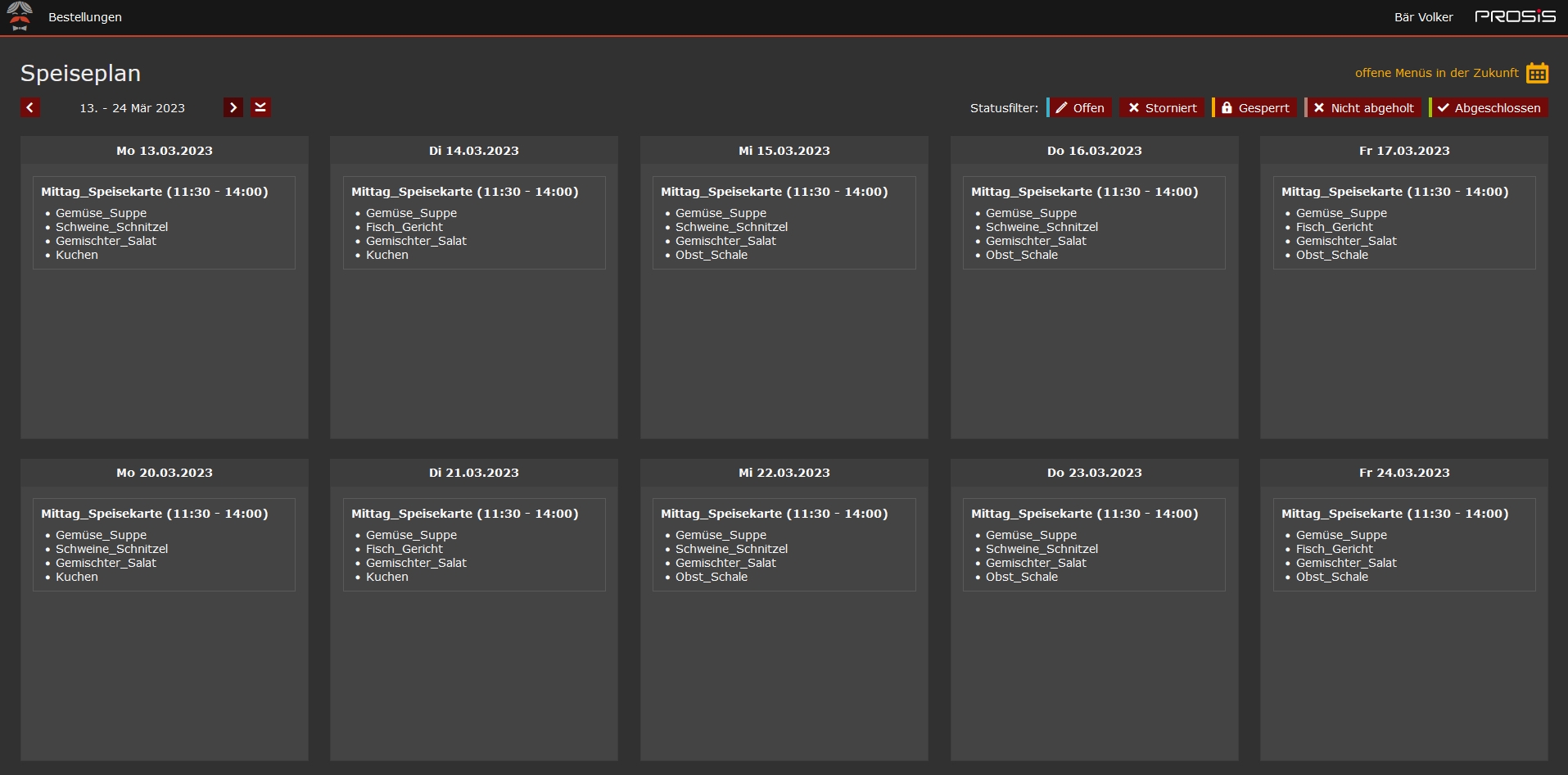Toggle the Offen status filter

pyautogui.click(x=1080, y=108)
